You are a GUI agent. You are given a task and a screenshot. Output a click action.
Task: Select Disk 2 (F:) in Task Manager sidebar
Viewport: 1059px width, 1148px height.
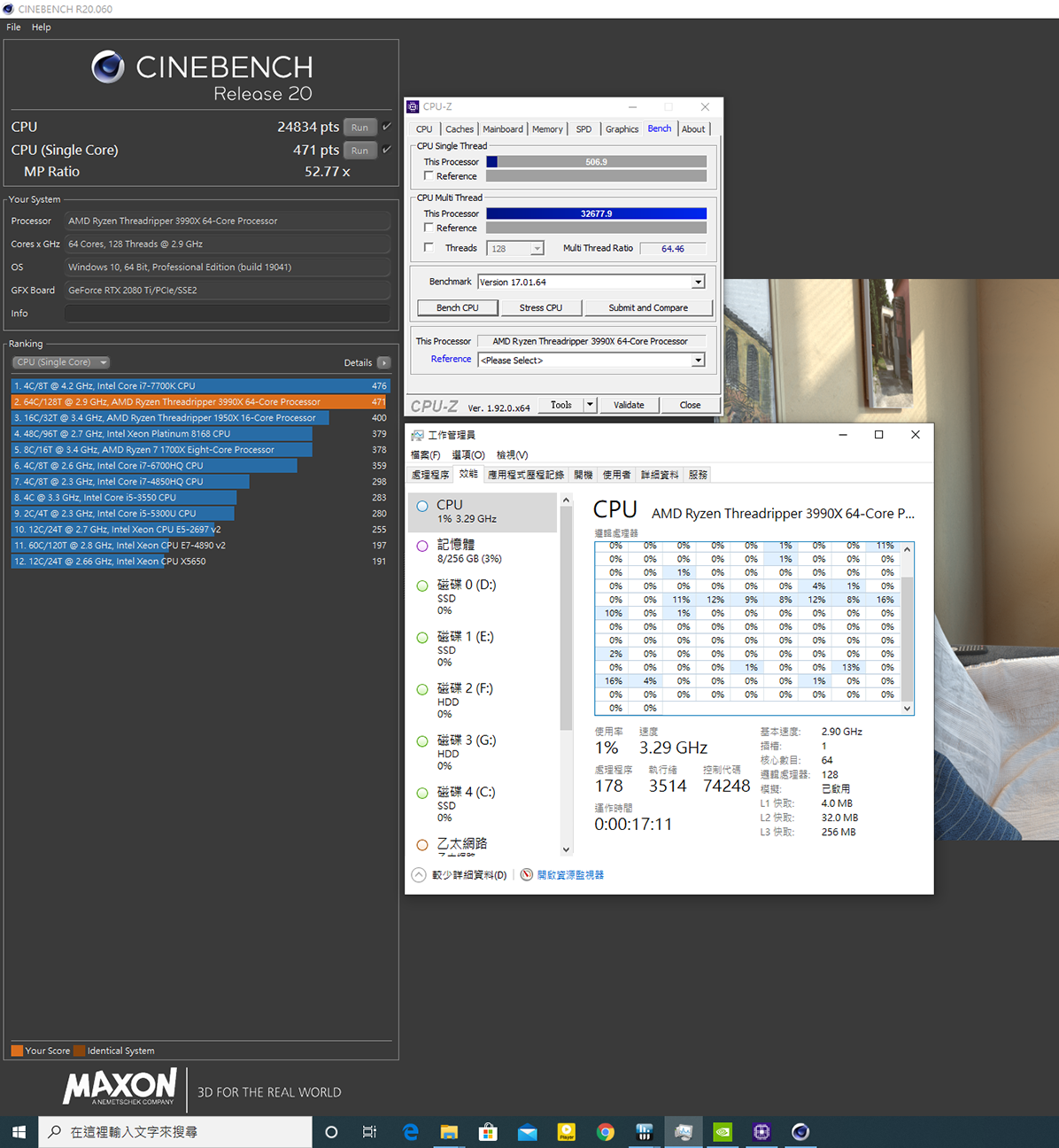click(484, 700)
